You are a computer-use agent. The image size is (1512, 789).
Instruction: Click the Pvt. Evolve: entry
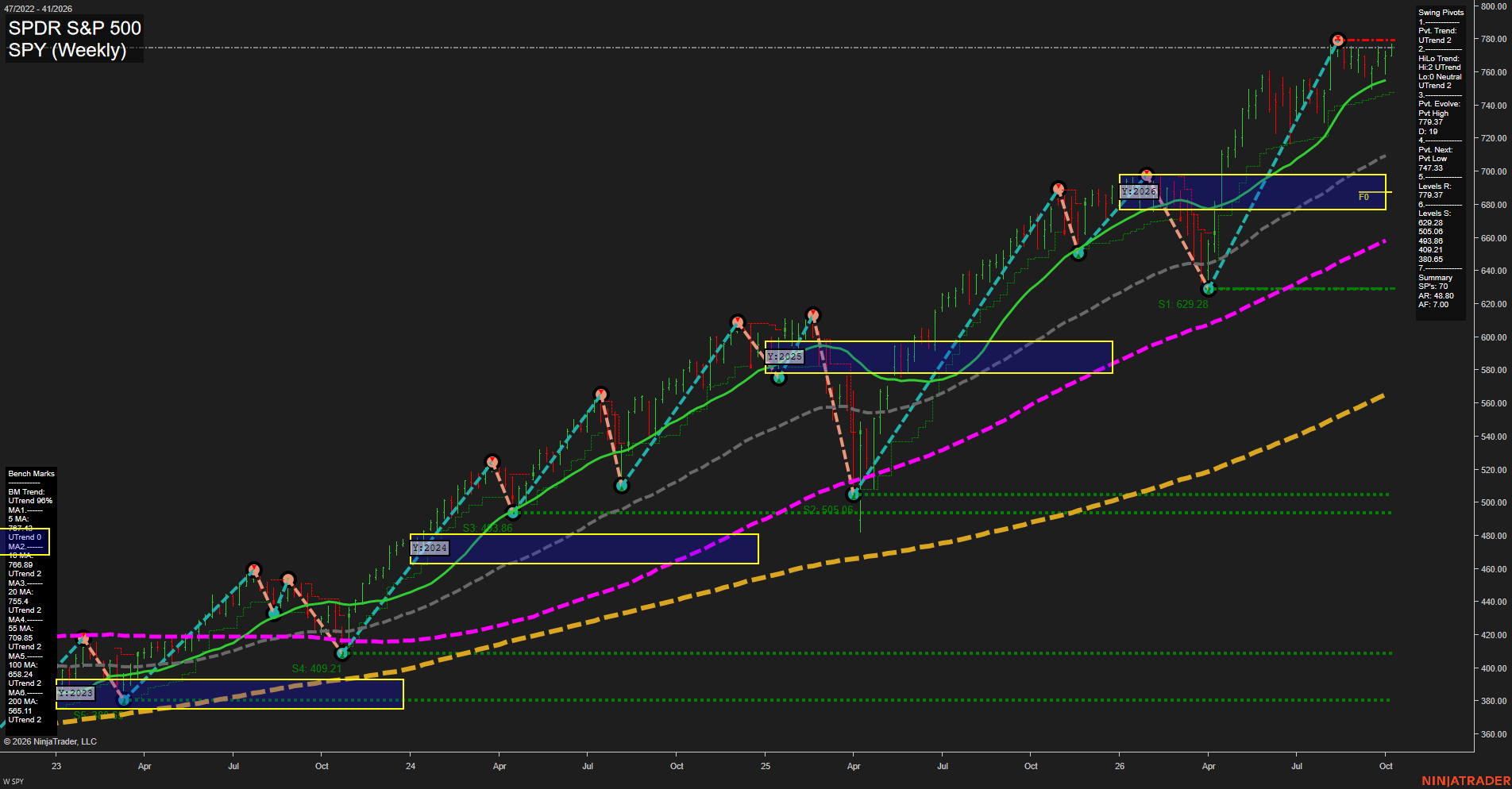tap(1439, 104)
